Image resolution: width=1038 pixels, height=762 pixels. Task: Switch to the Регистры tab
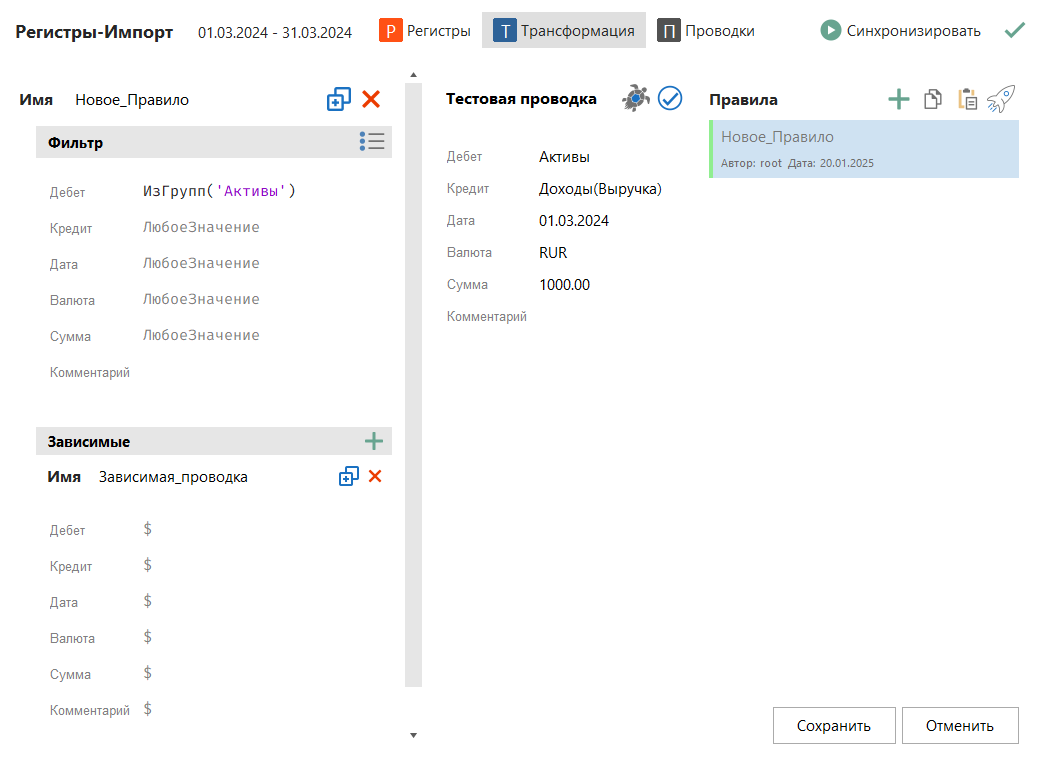pos(425,31)
